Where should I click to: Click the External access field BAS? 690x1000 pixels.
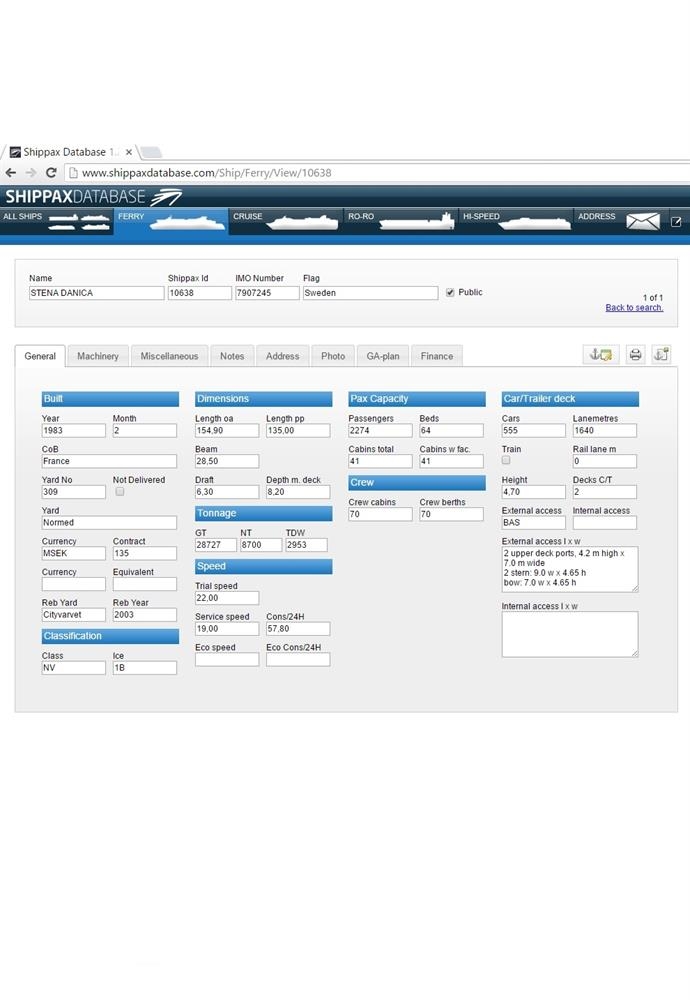point(534,522)
